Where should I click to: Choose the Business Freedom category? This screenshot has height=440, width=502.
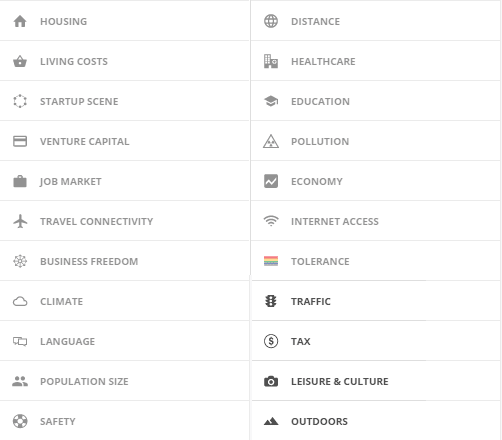click(125, 261)
